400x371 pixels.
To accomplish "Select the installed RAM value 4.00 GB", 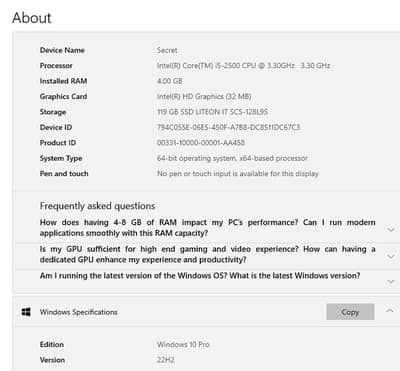I will pyautogui.click(x=169, y=81).
